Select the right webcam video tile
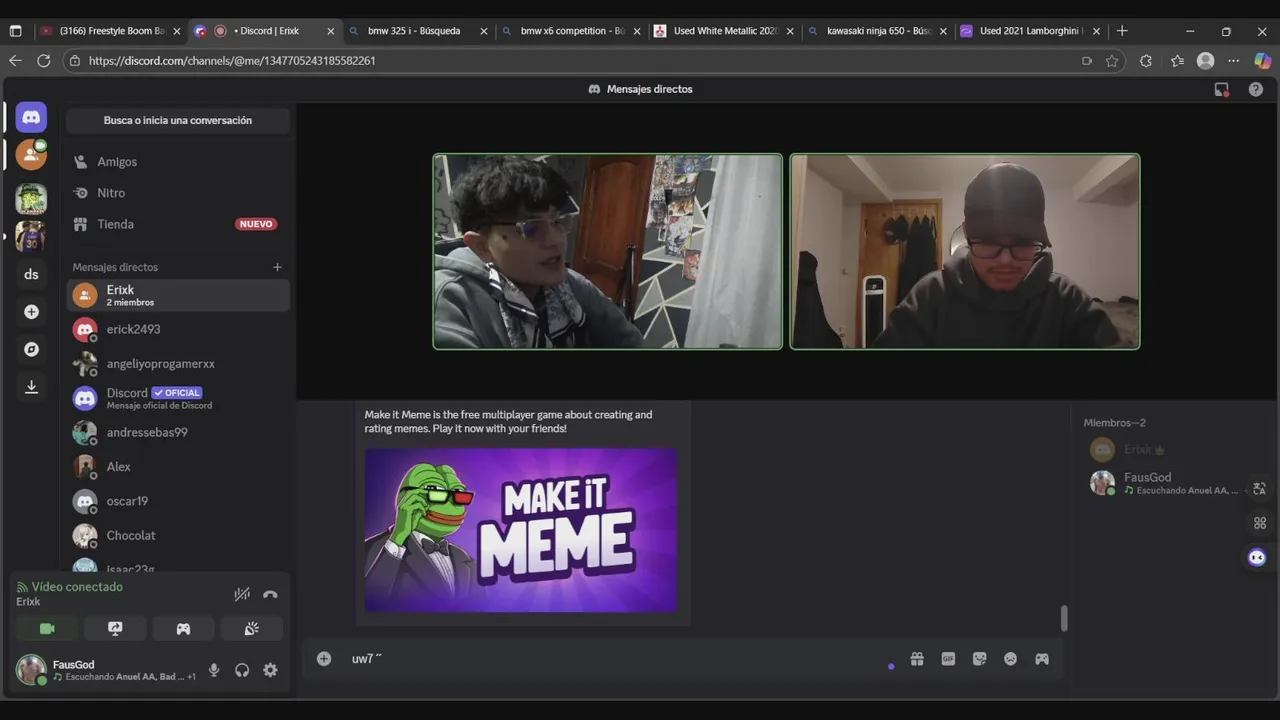This screenshot has width=1280, height=720. click(x=965, y=251)
